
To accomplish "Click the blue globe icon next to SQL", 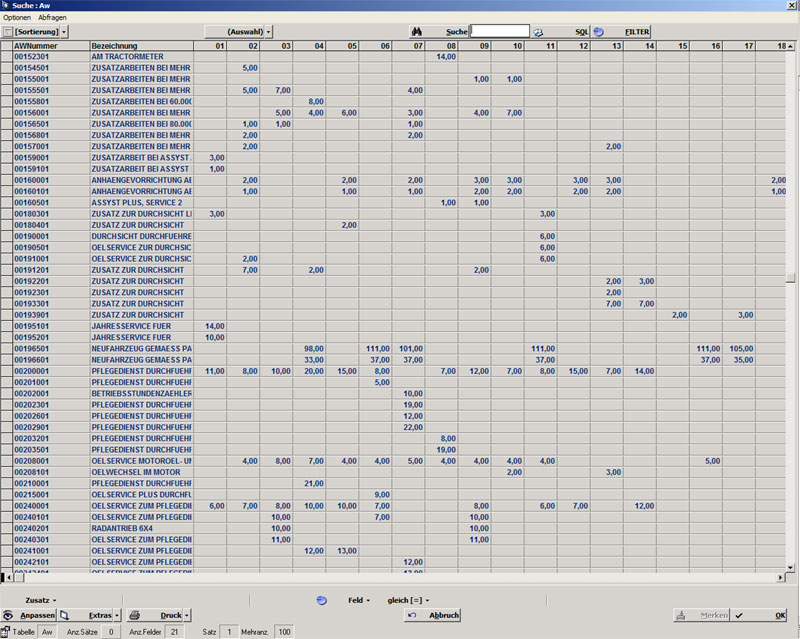I will 599,32.
